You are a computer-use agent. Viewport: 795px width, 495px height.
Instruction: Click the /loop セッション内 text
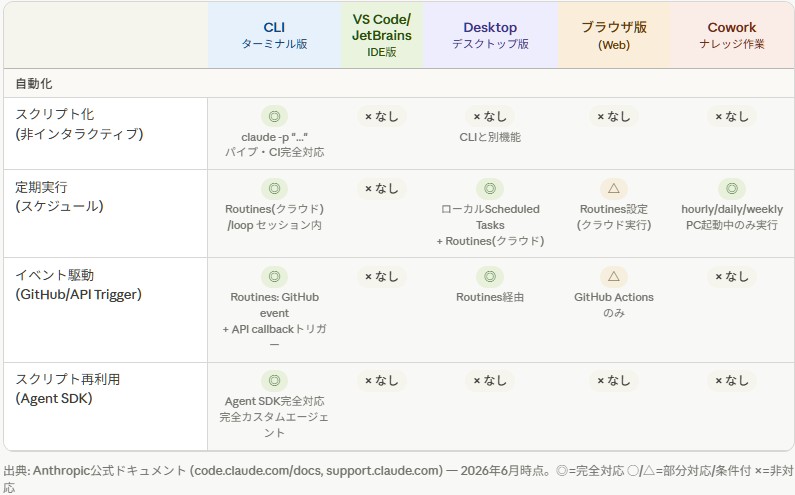tap(274, 225)
